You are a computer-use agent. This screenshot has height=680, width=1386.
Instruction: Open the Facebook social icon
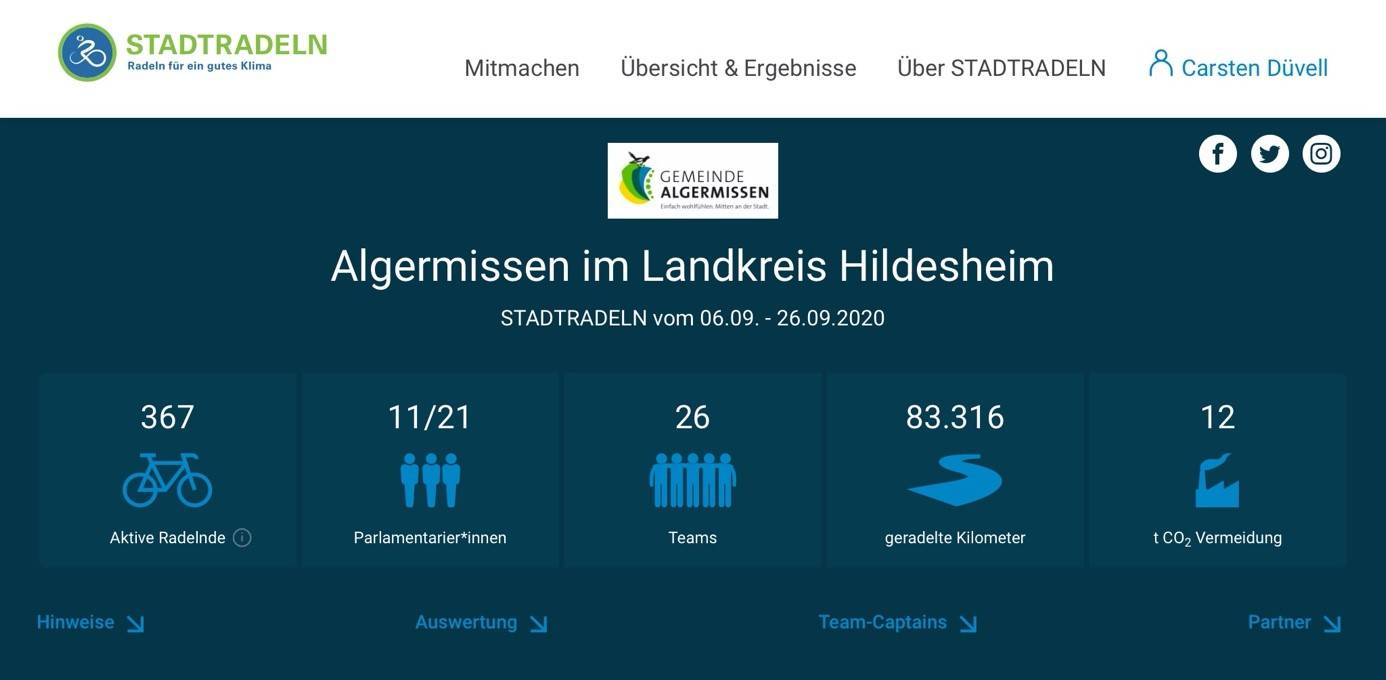point(1217,154)
